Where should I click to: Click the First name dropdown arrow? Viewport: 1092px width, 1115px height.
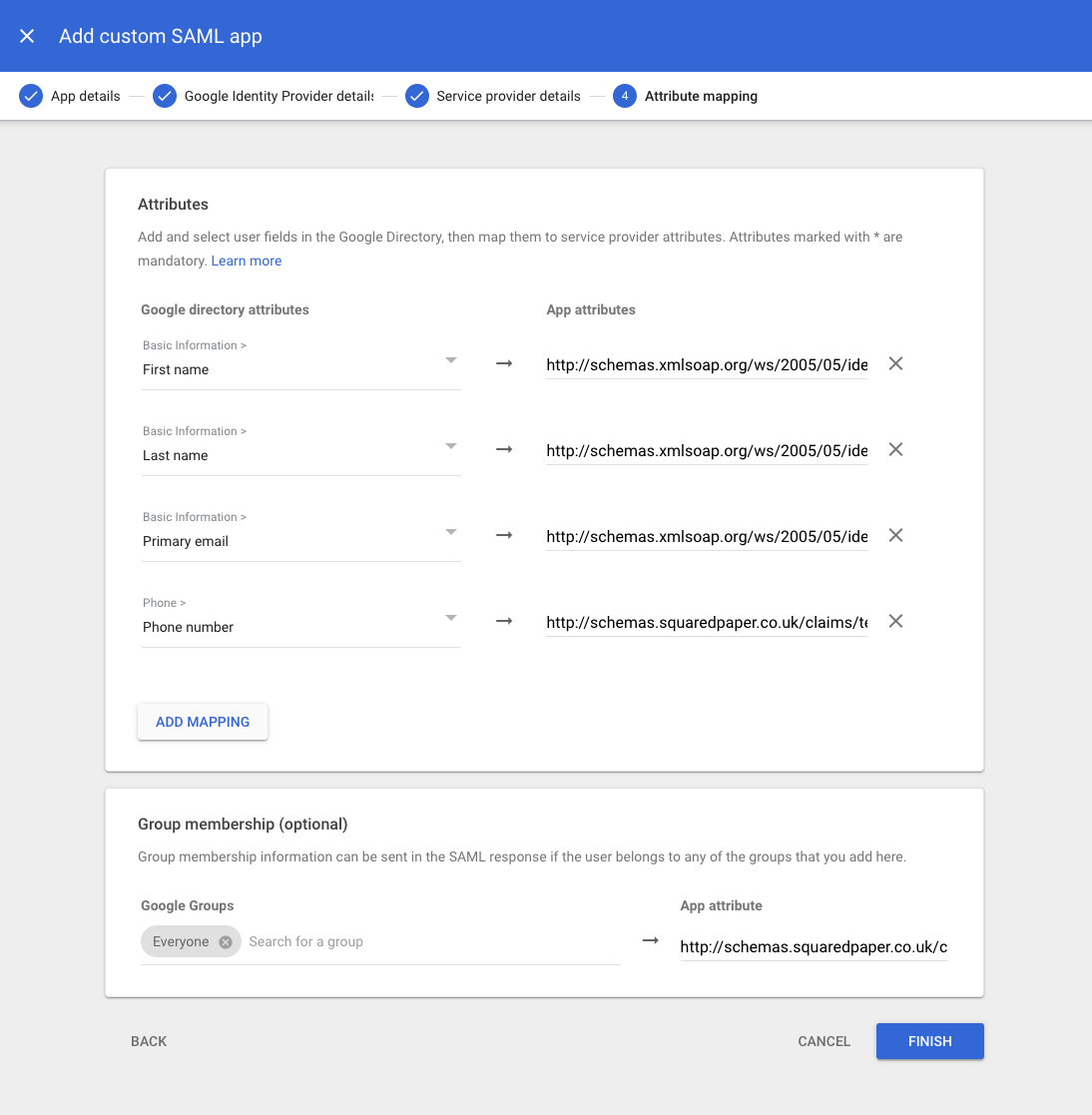click(451, 360)
